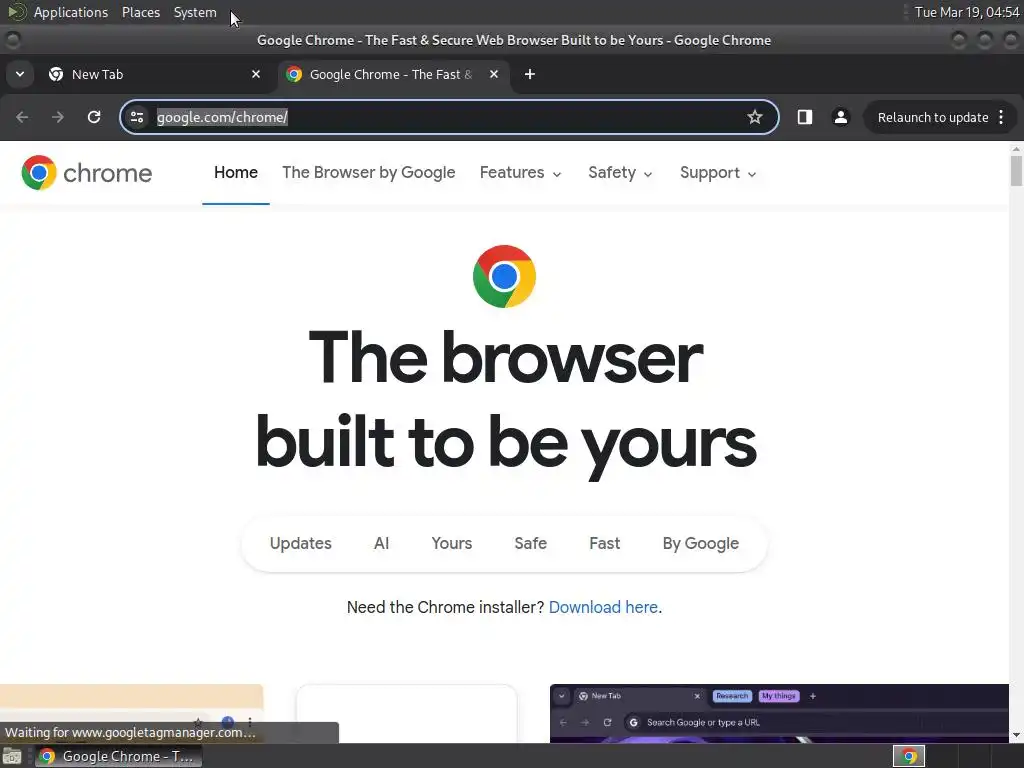Switch to the New Tab tab
This screenshot has height=768, width=1024.
click(x=154, y=74)
